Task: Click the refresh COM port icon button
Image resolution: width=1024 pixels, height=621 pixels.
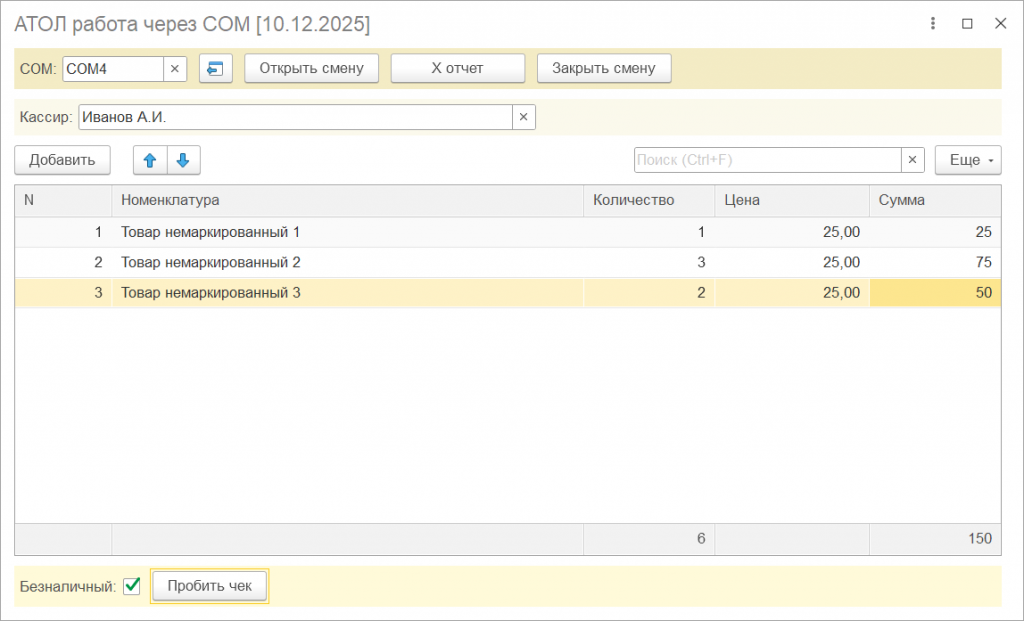Action: [x=215, y=69]
